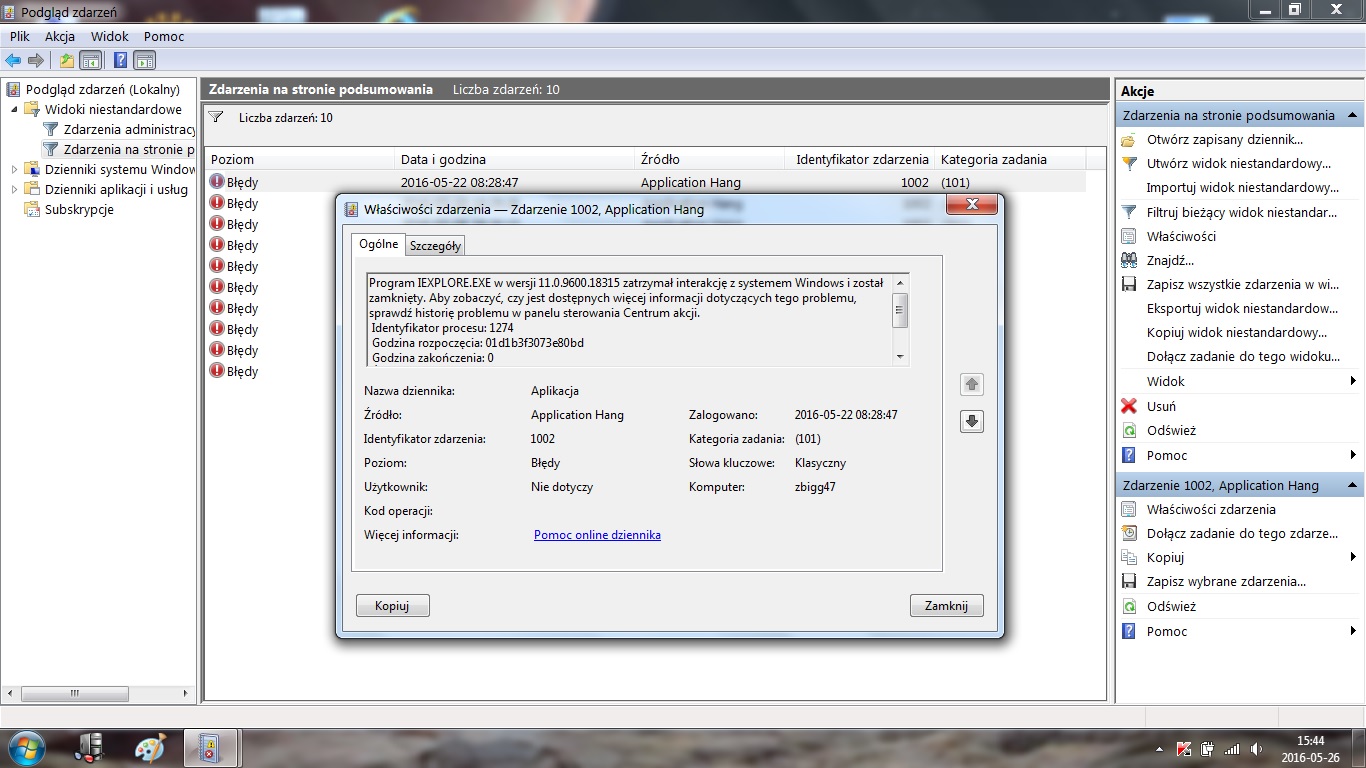The width and height of the screenshot is (1366, 768).
Task: Expand the Dzienniki aplikacji i usług node
Action: pos(14,189)
